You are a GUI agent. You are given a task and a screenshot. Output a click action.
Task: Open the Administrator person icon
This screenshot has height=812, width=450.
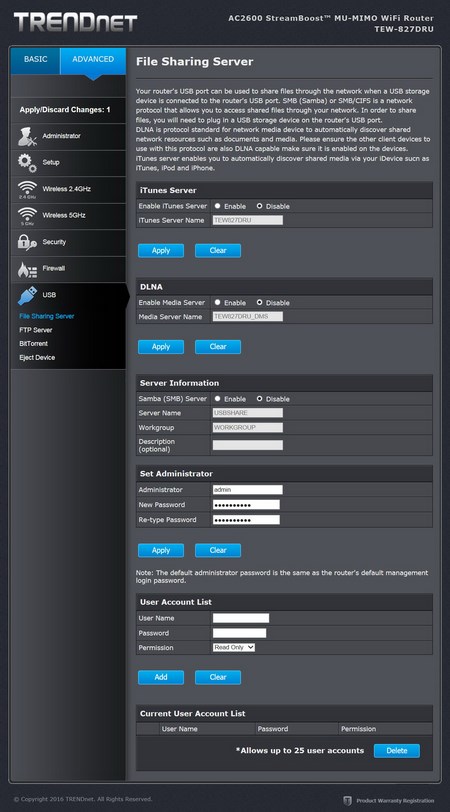(27, 137)
